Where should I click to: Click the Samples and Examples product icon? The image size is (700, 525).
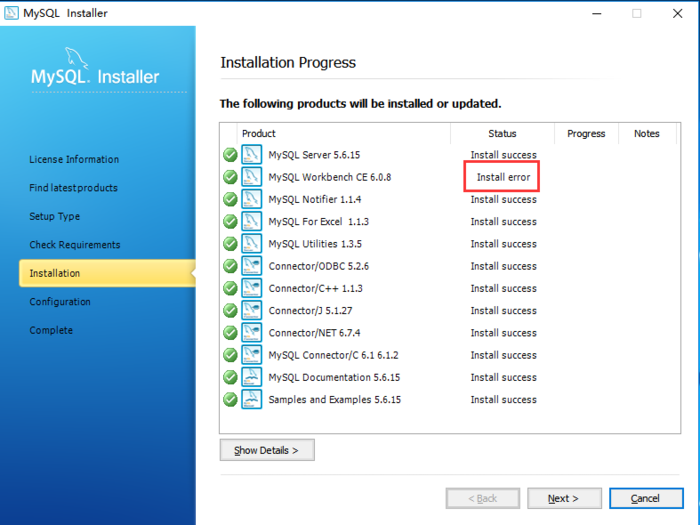tap(251, 399)
